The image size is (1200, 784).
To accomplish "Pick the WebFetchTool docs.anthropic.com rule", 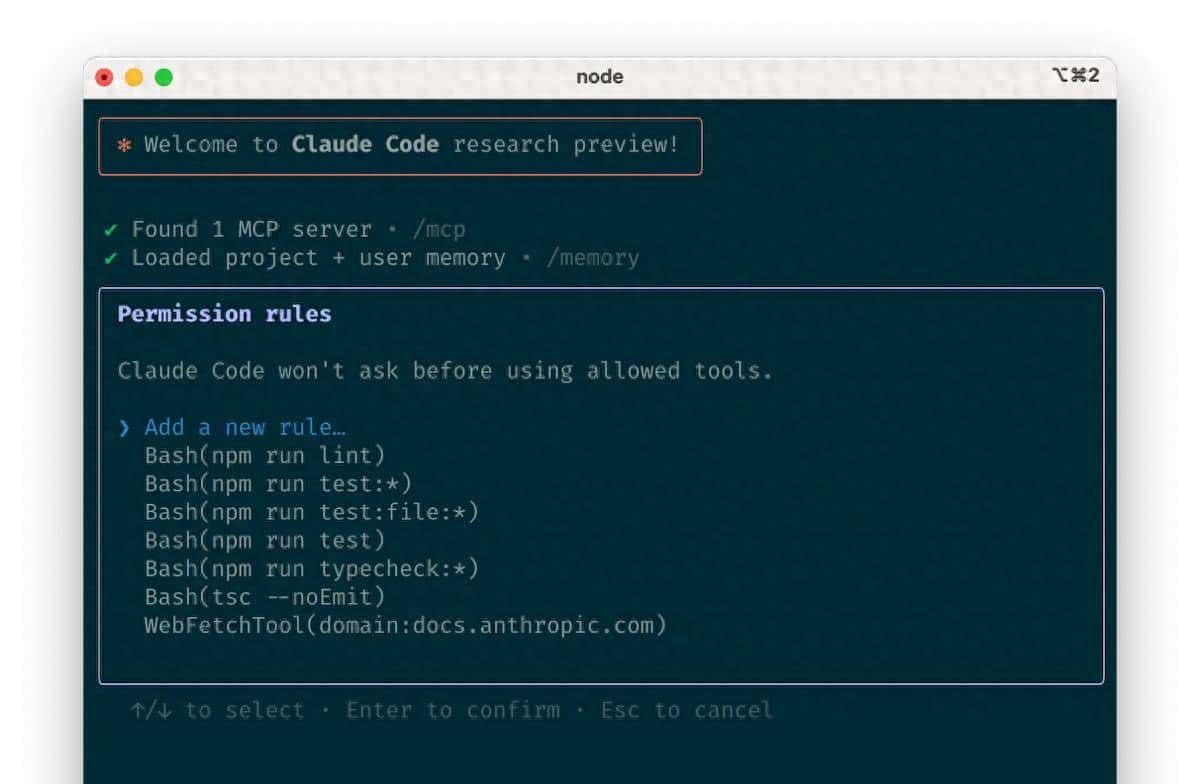I will [405, 626].
